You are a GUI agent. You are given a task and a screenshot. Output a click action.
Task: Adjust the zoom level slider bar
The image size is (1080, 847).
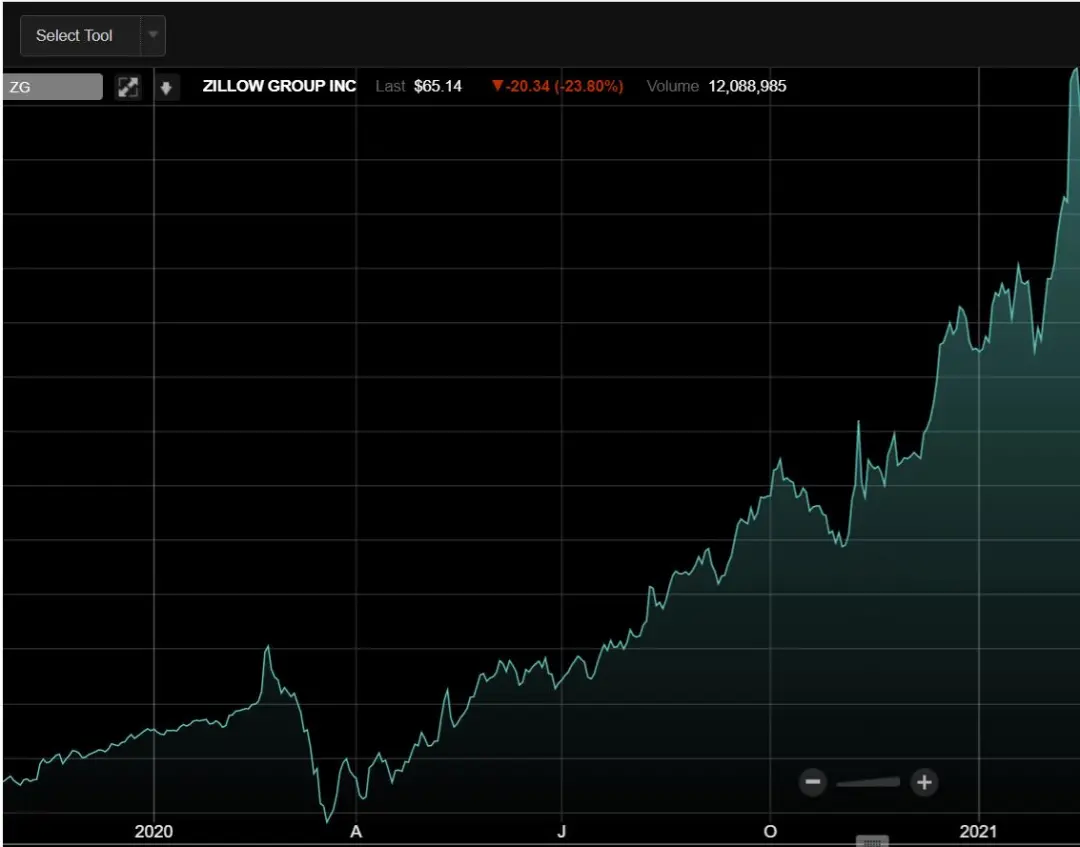point(869,782)
